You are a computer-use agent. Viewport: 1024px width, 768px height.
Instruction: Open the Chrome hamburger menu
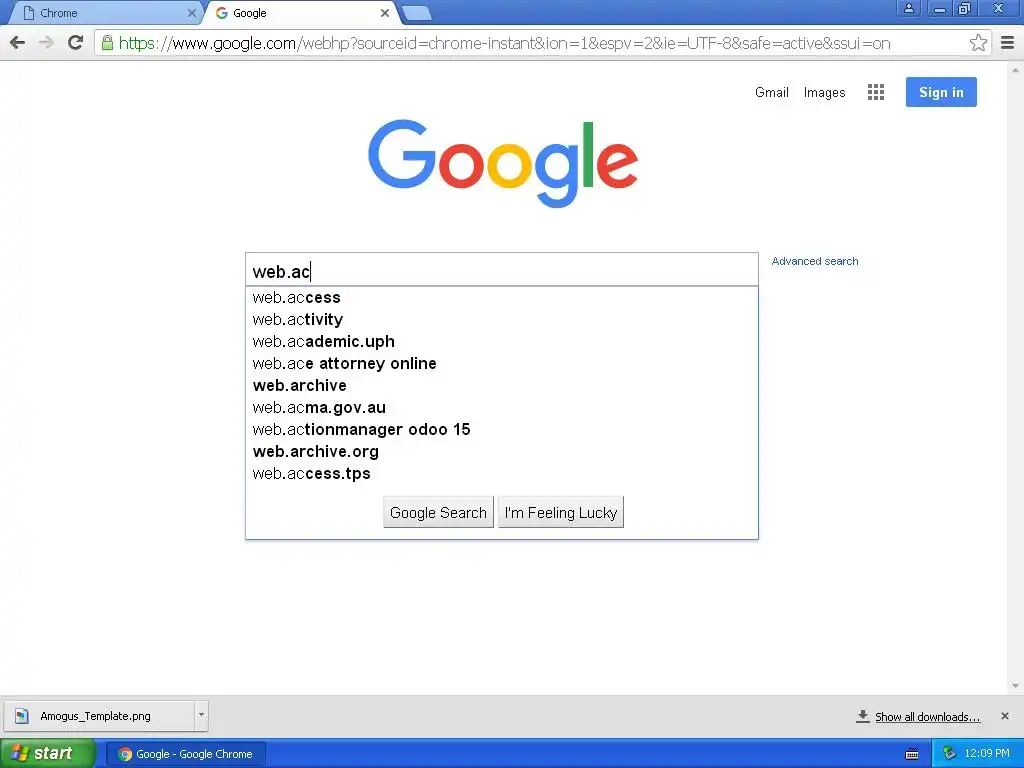click(1008, 43)
